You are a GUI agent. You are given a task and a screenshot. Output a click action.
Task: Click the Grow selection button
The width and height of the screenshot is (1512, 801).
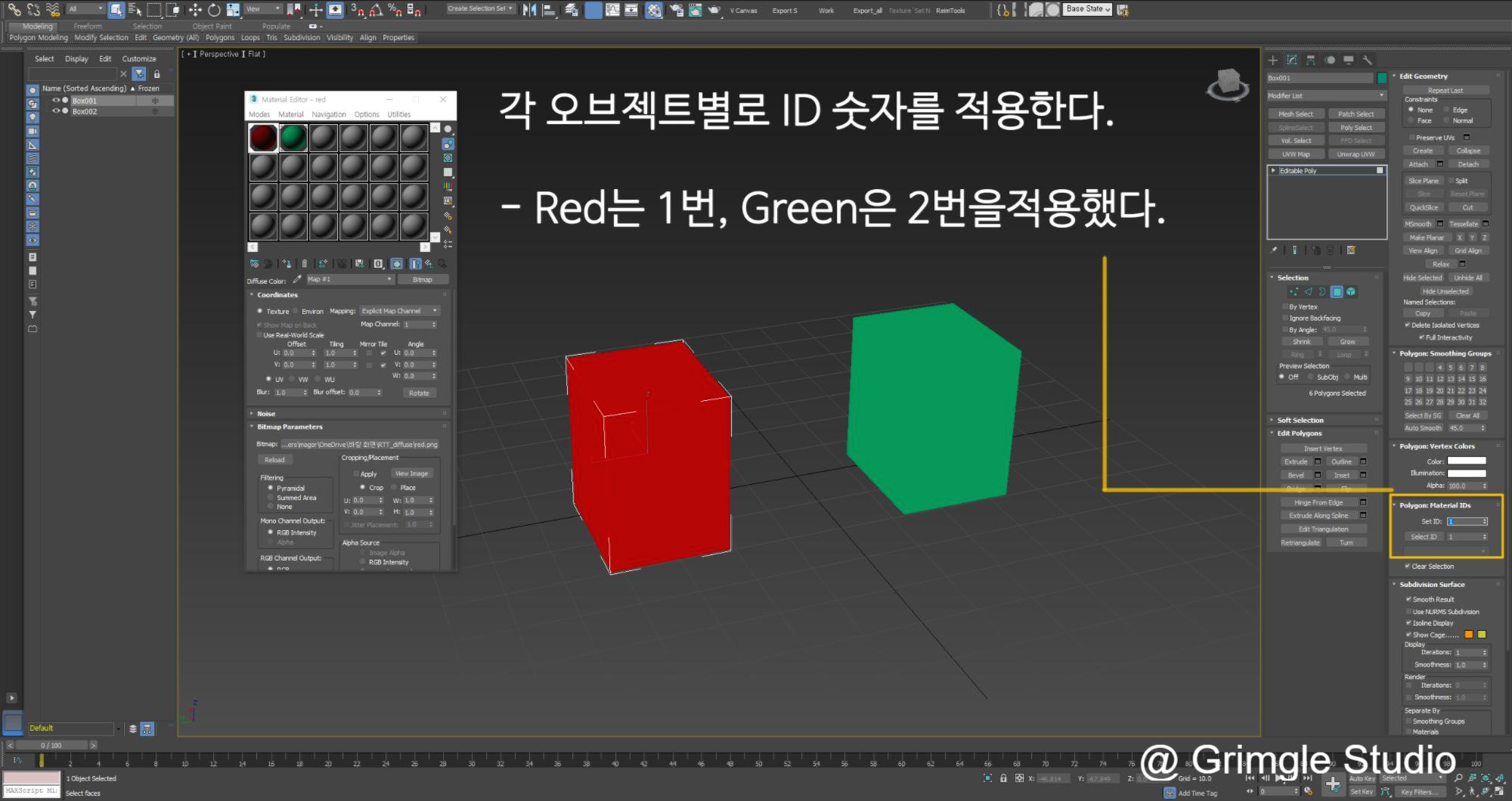point(1347,342)
